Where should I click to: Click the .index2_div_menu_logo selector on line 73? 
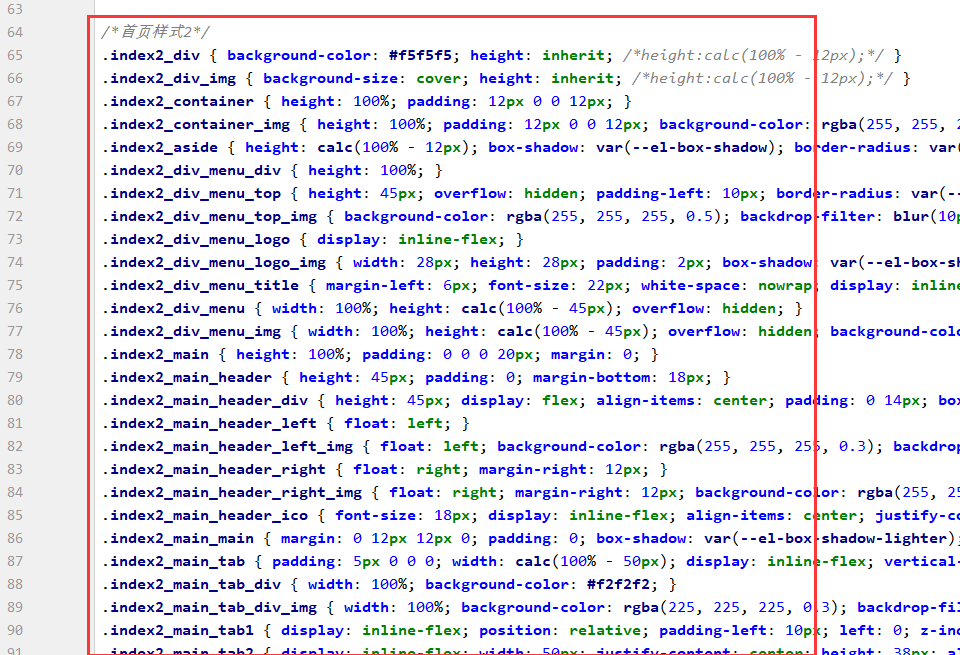point(196,239)
